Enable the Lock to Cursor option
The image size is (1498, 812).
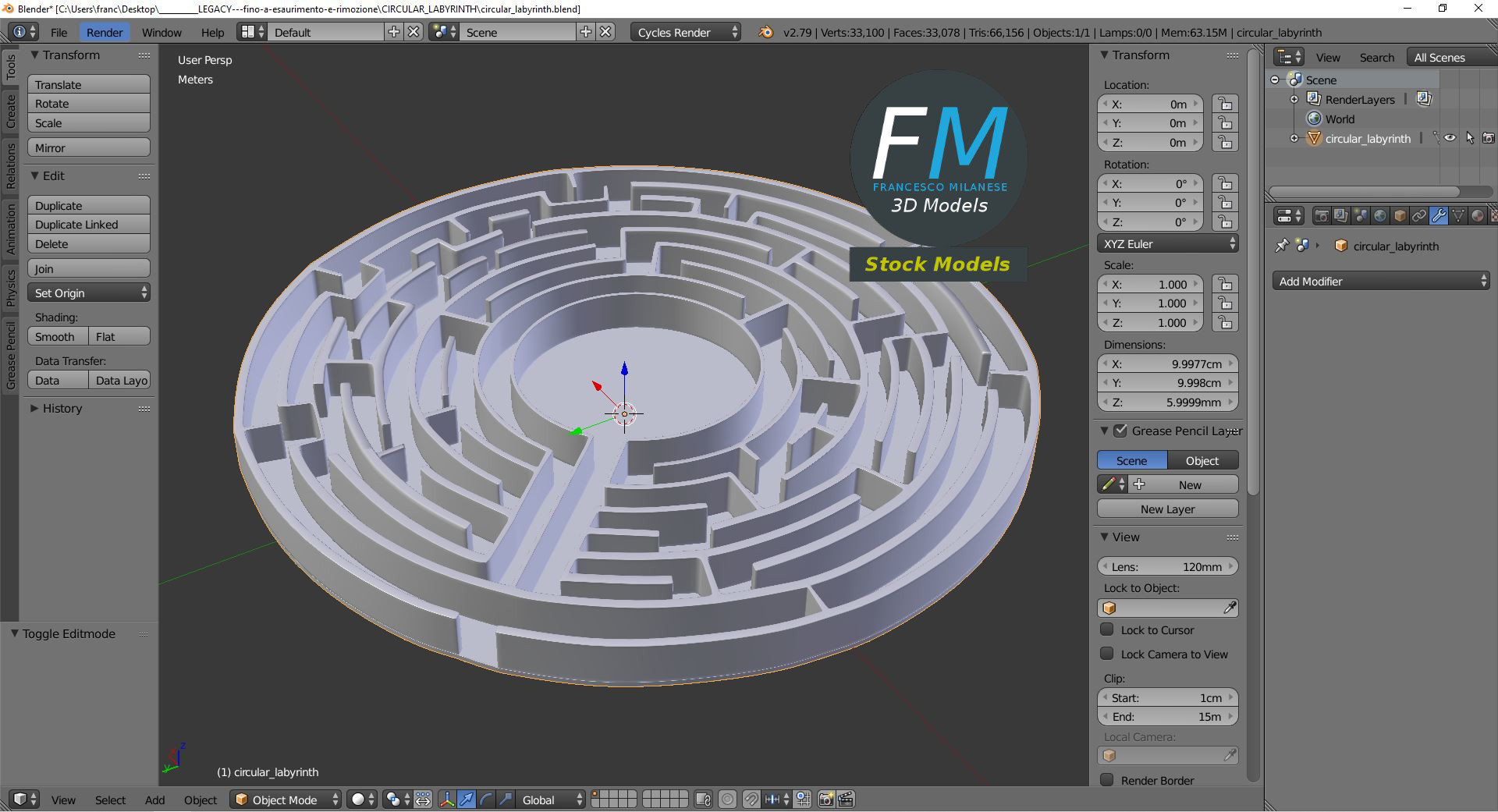point(1106,629)
